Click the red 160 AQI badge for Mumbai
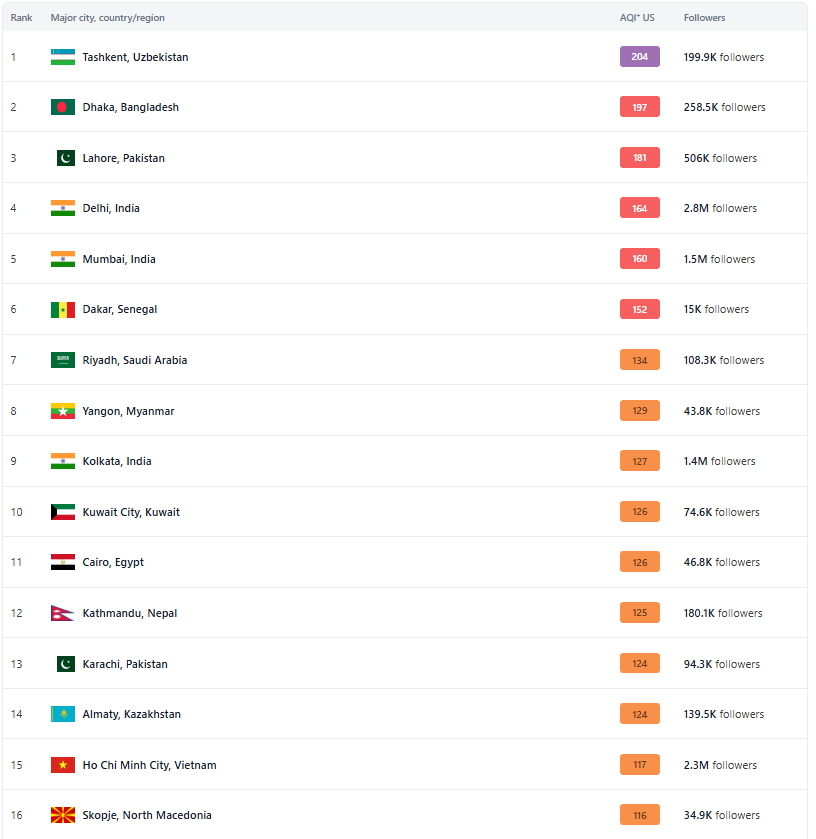This screenshot has width=816, height=839. coord(639,258)
